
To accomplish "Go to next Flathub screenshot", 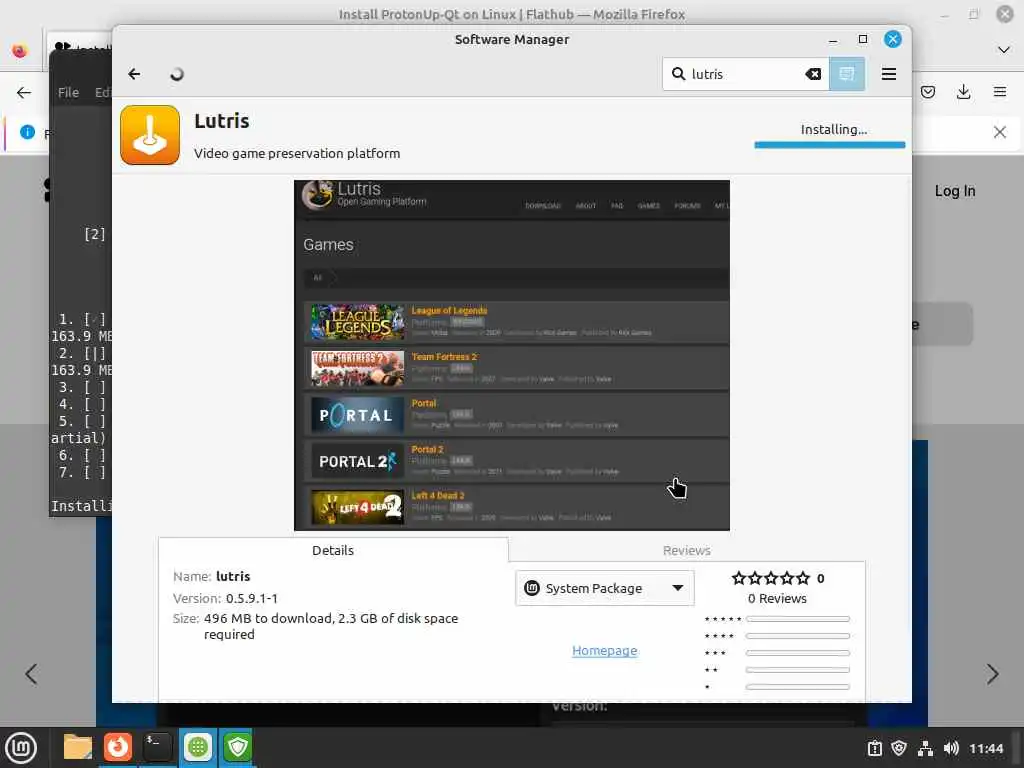I will pyautogui.click(x=992, y=674).
